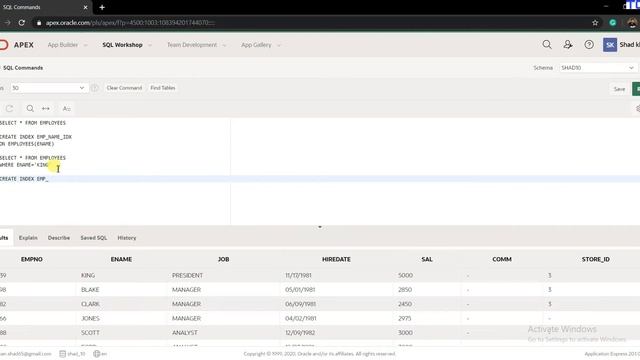The image size is (640, 360).
Task: Sort by the EMPNO column header
Action: tap(32, 259)
